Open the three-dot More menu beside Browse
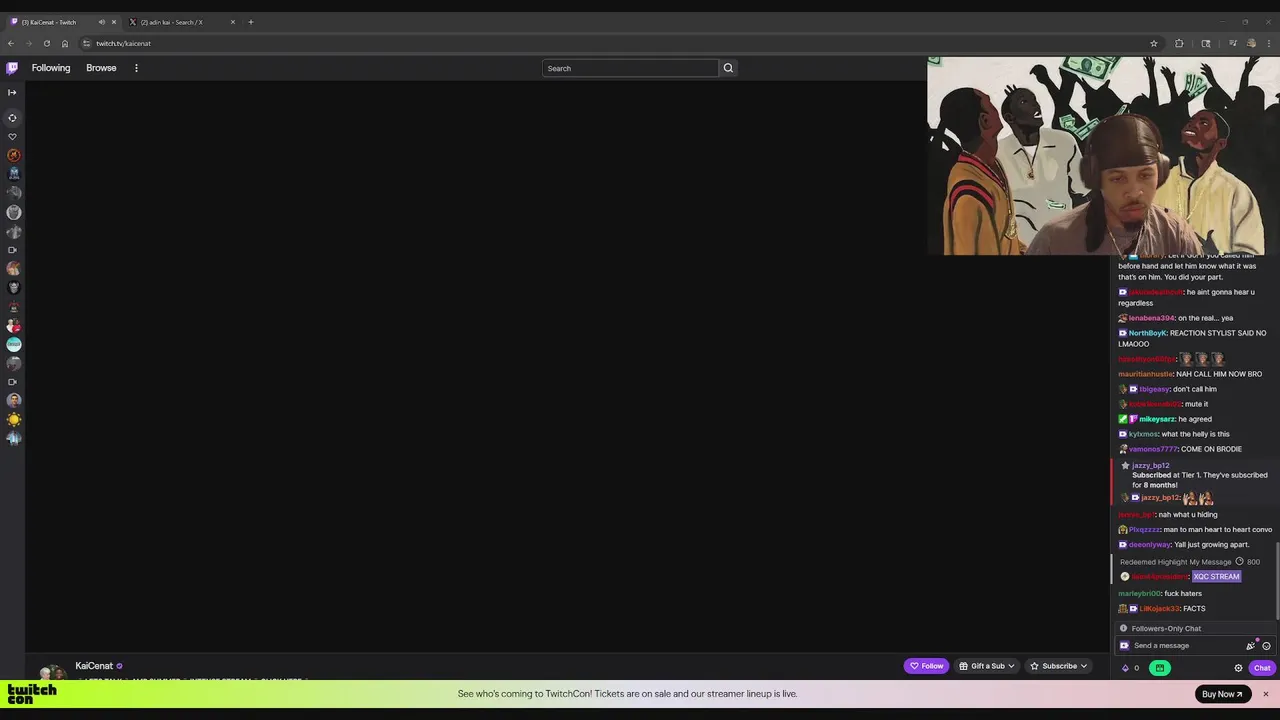This screenshot has height=720, width=1280. [136, 68]
